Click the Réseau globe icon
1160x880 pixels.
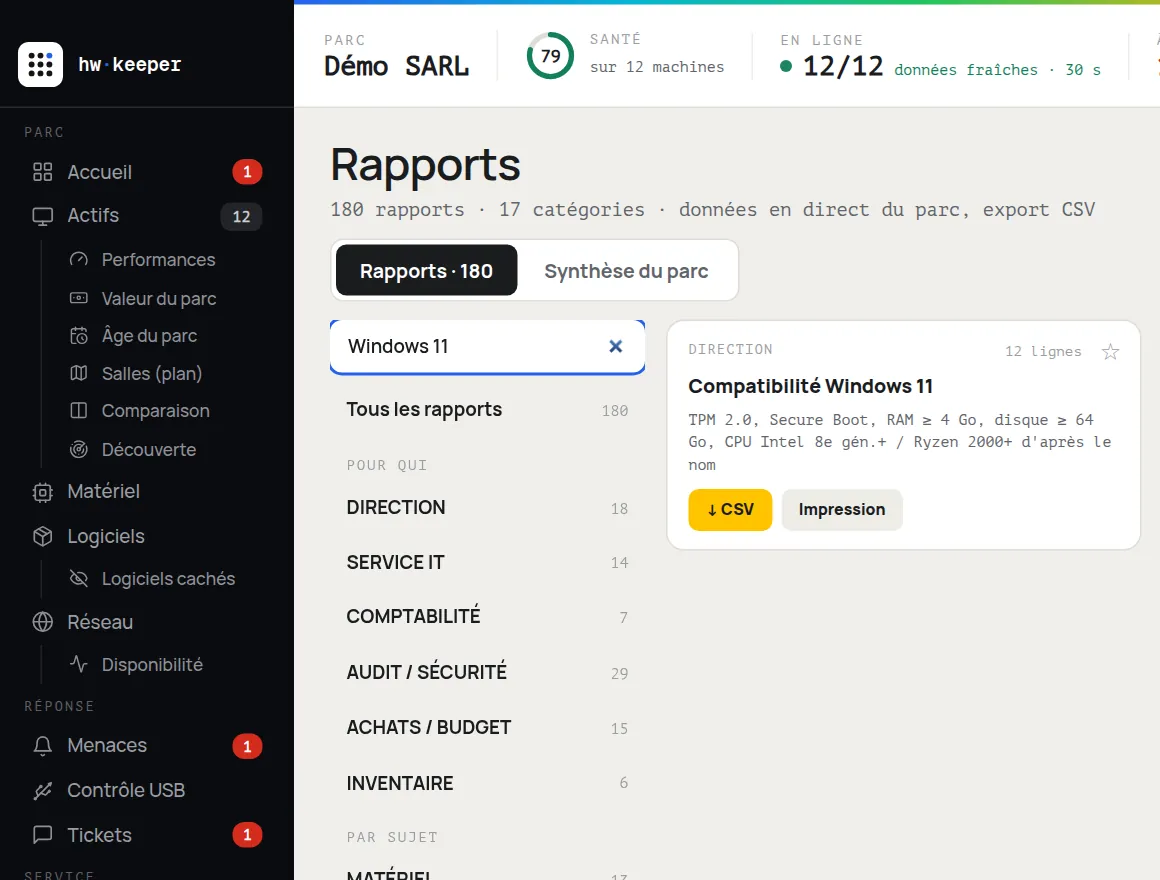tap(43, 622)
